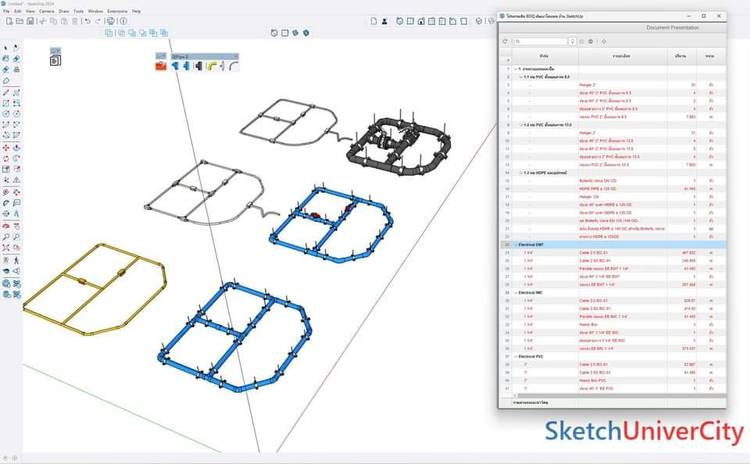Open Model Info from toolbar

[x=123, y=21]
